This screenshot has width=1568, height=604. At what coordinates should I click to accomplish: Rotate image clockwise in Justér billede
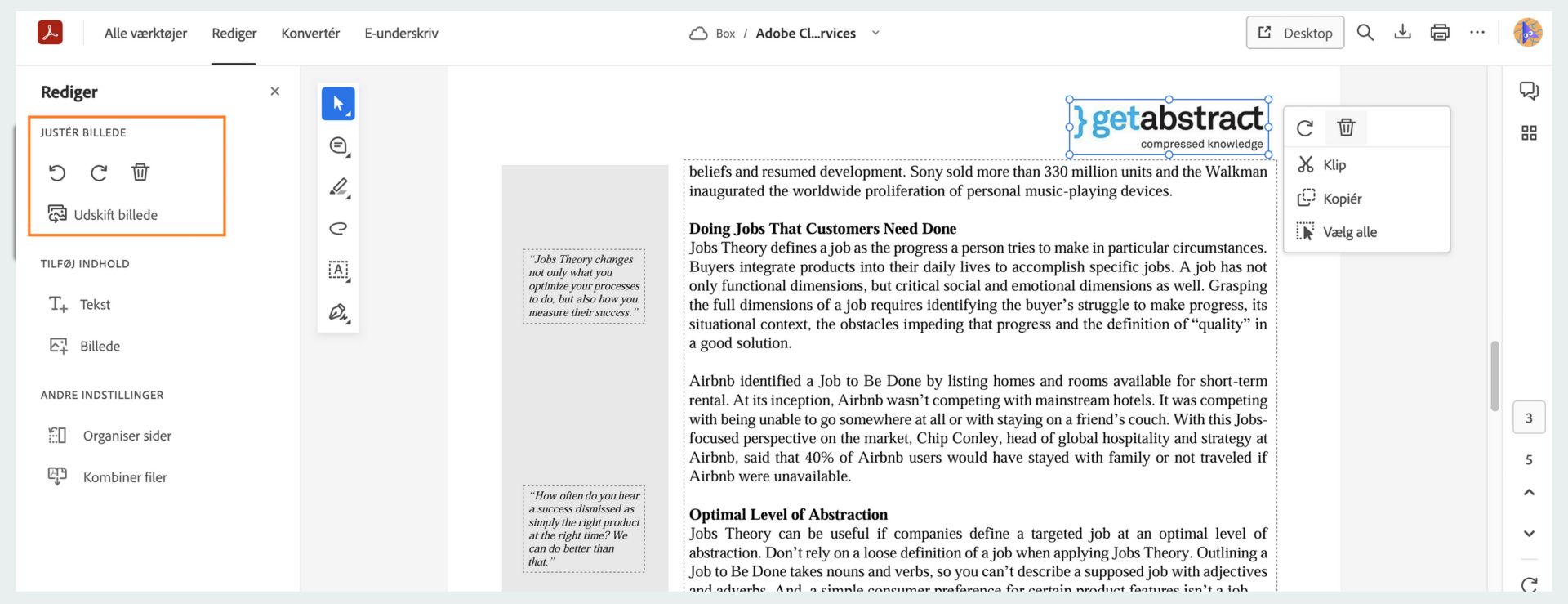[x=99, y=172]
